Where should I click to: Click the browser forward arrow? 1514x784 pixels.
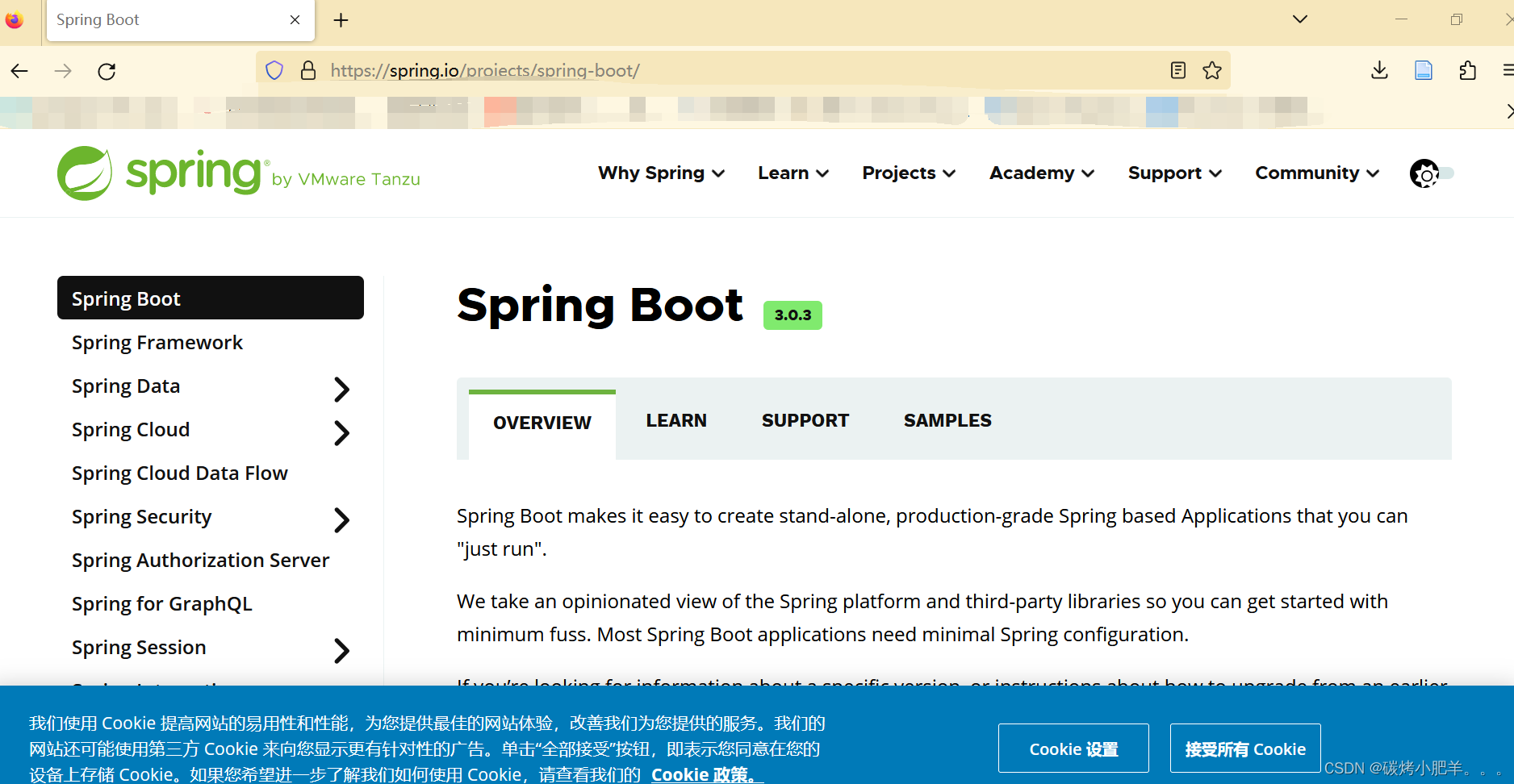pyautogui.click(x=63, y=71)
